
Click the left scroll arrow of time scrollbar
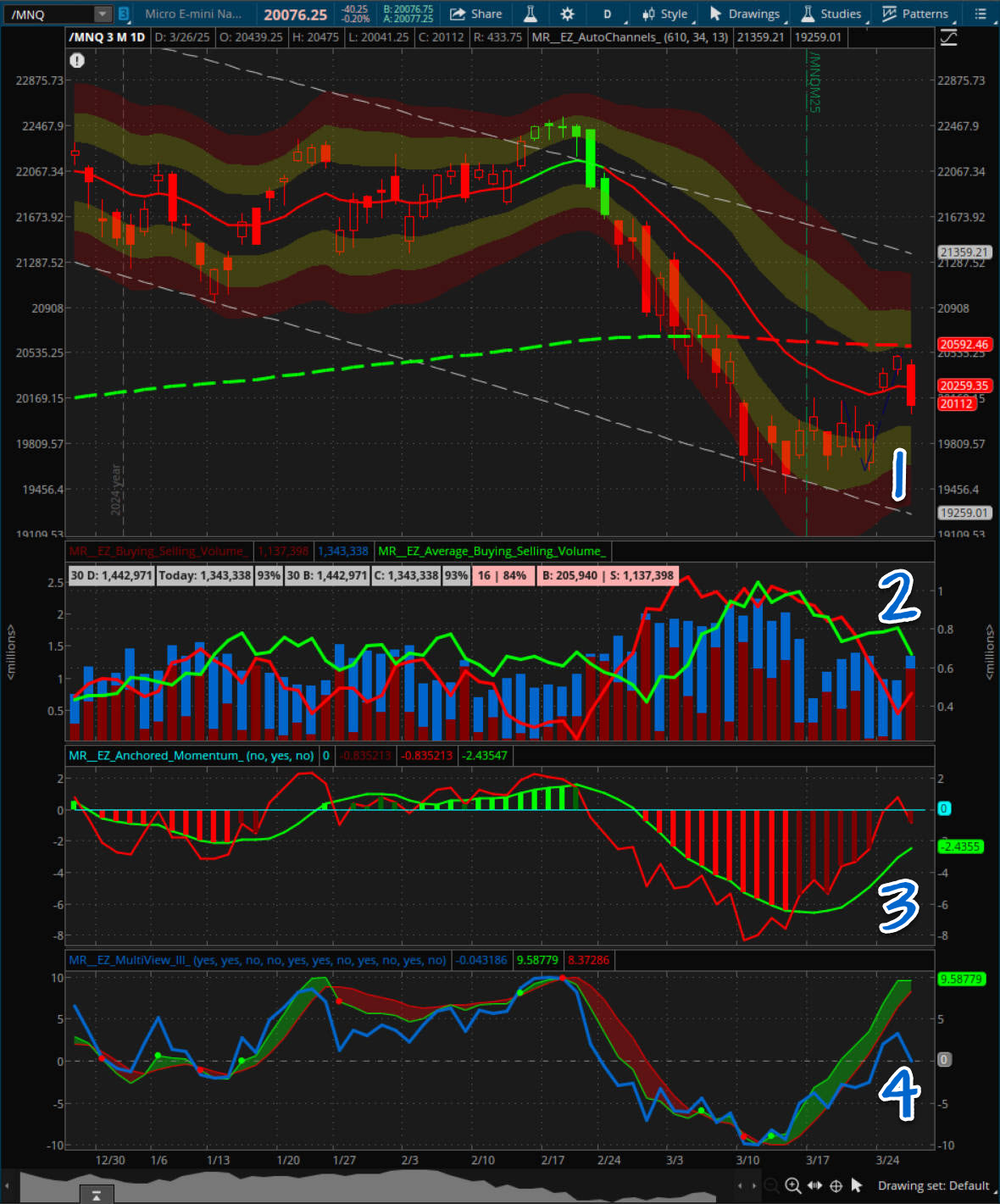(x=7, y=1185)
